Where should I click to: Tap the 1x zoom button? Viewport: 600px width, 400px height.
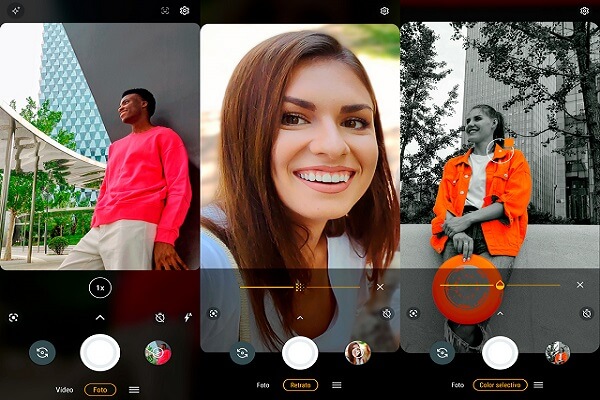tap(100, 287)
